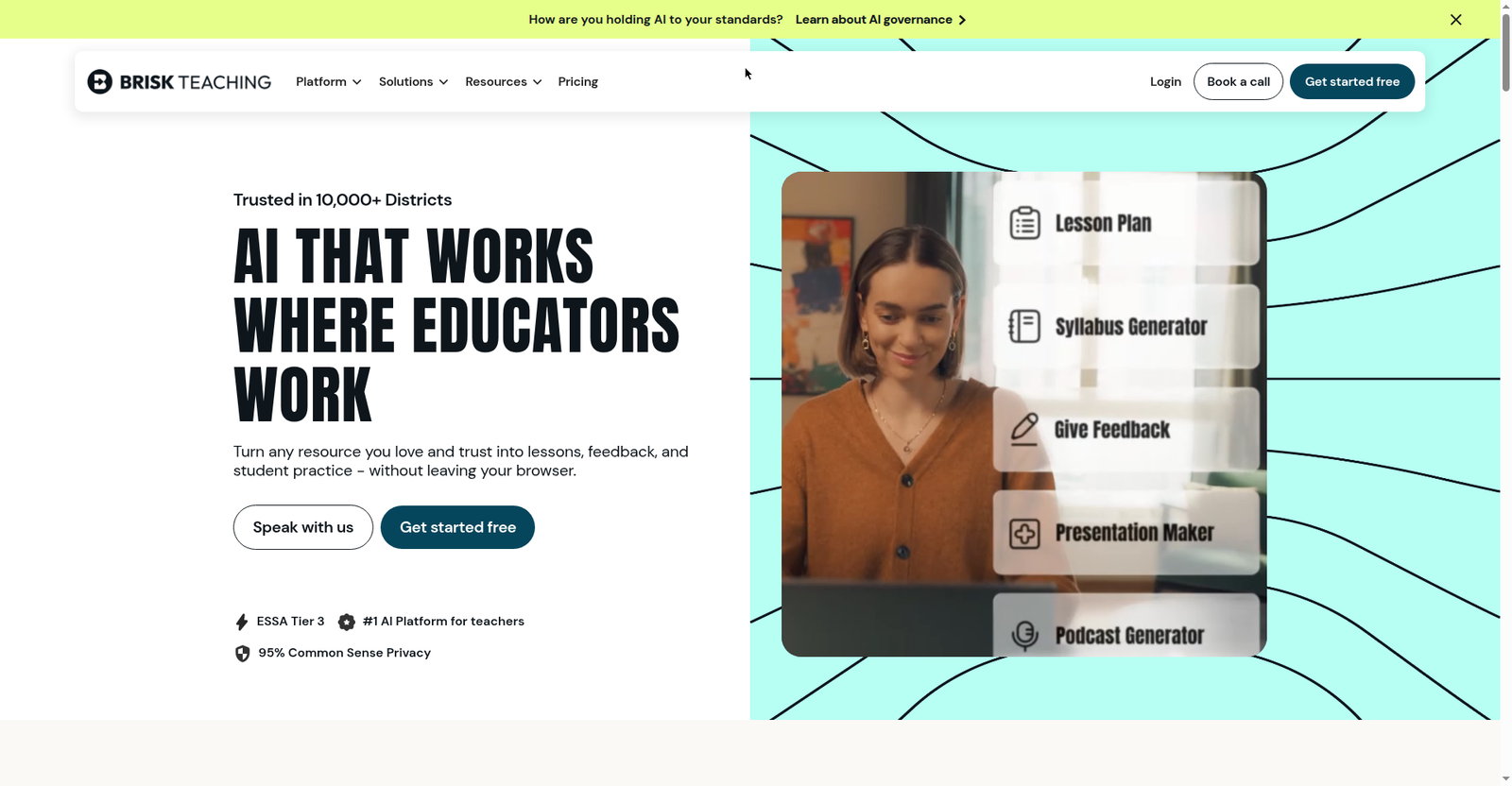Image resolution: width=1512 pixels, height=786 pixels.
Task: Open the Login page
Action: [x=1165, y=82]
